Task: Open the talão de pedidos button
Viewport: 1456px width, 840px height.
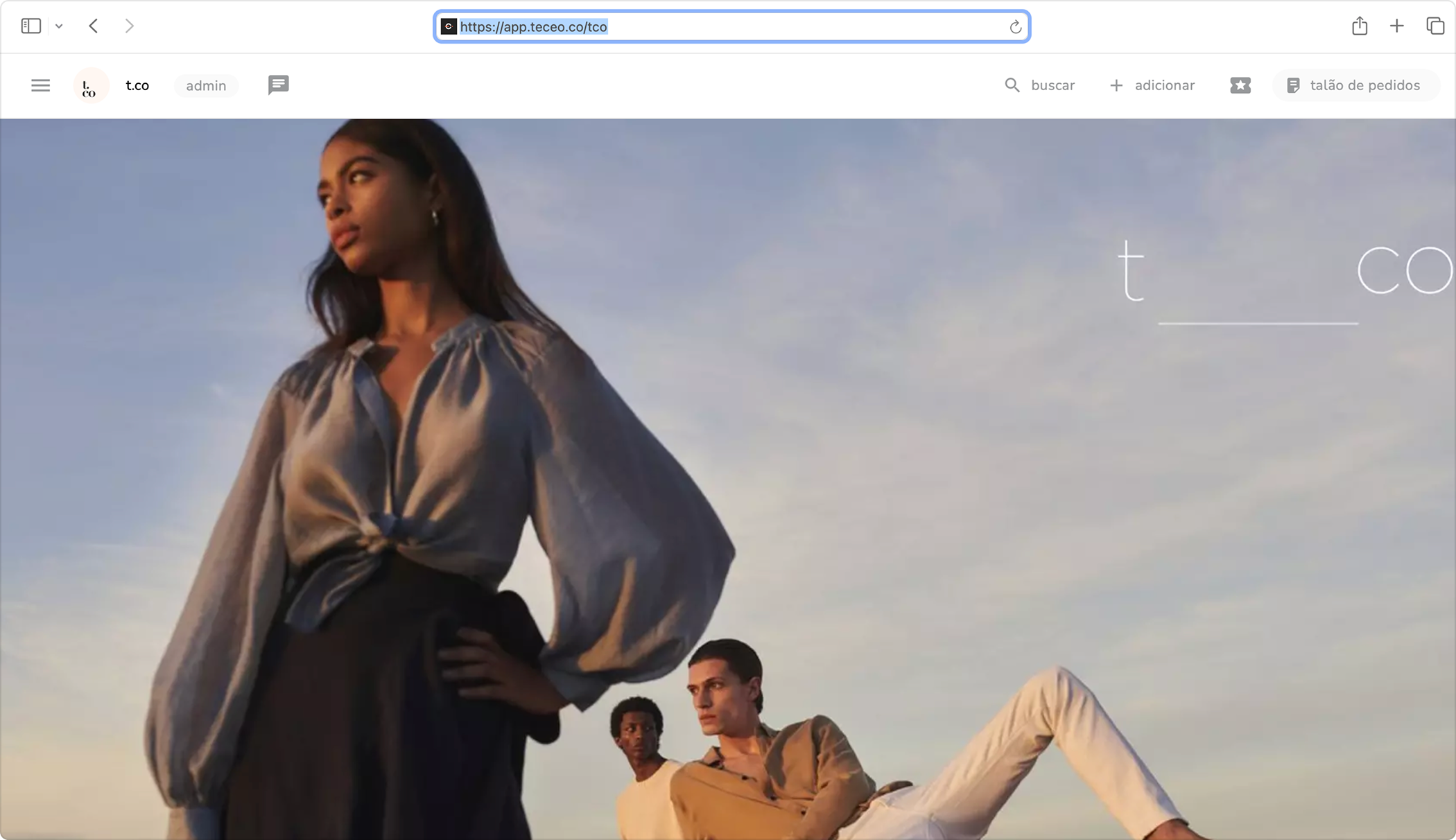Action: tap(1364, 85)
